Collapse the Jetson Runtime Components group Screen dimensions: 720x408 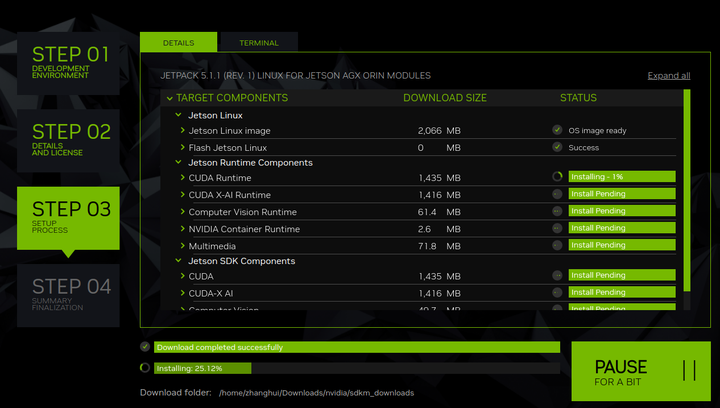point(178,162)
